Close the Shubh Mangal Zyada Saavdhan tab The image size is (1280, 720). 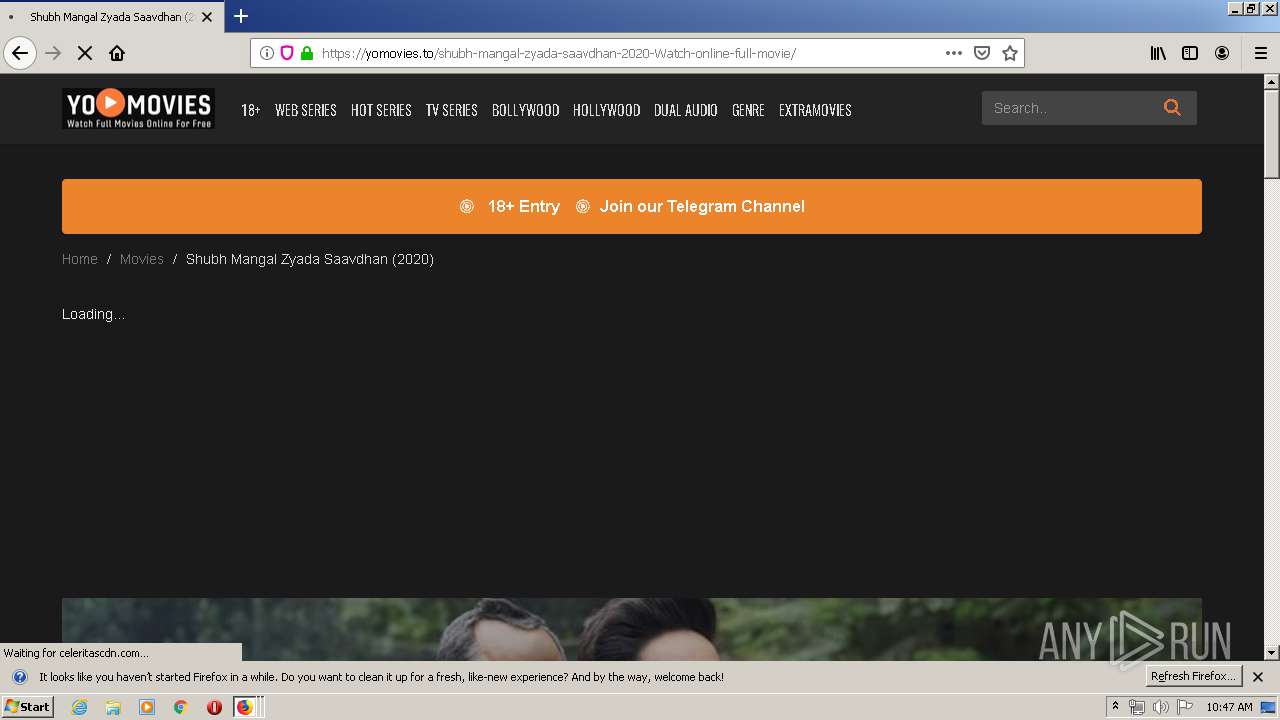click(207, 17)
